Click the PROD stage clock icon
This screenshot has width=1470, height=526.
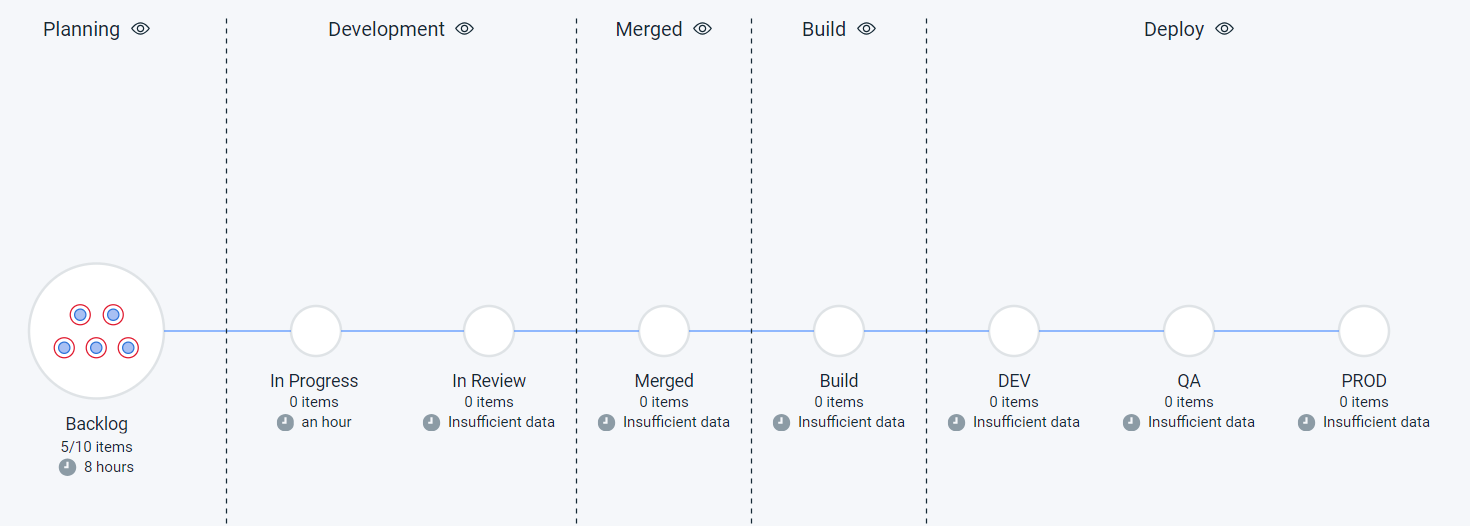[1307, 422]
